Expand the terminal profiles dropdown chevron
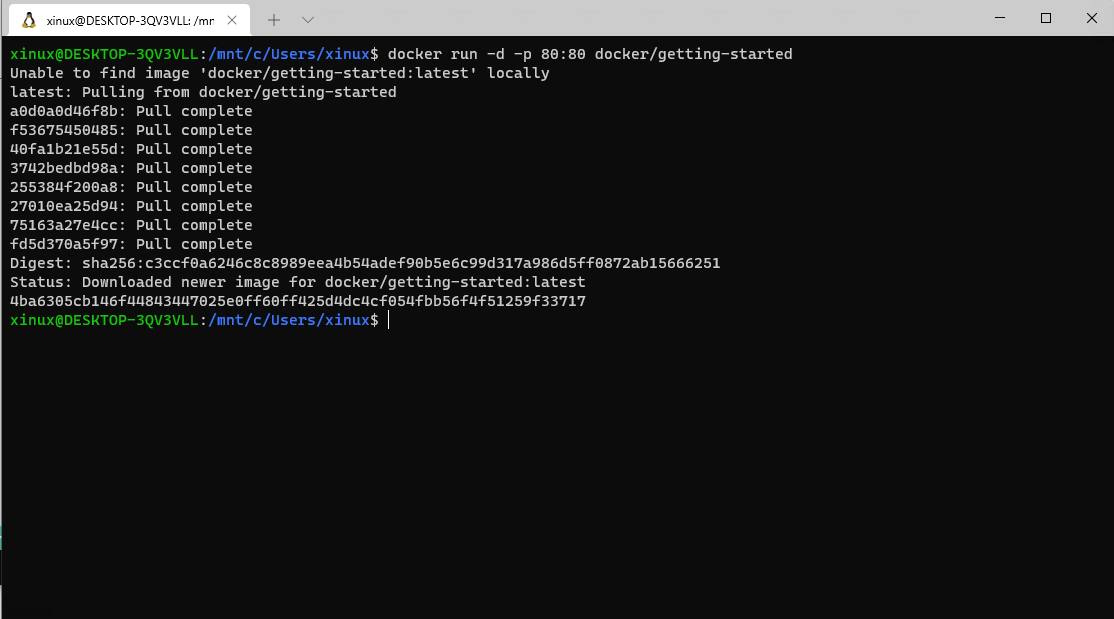This screenshot has width=1114, height=619. 308,19
